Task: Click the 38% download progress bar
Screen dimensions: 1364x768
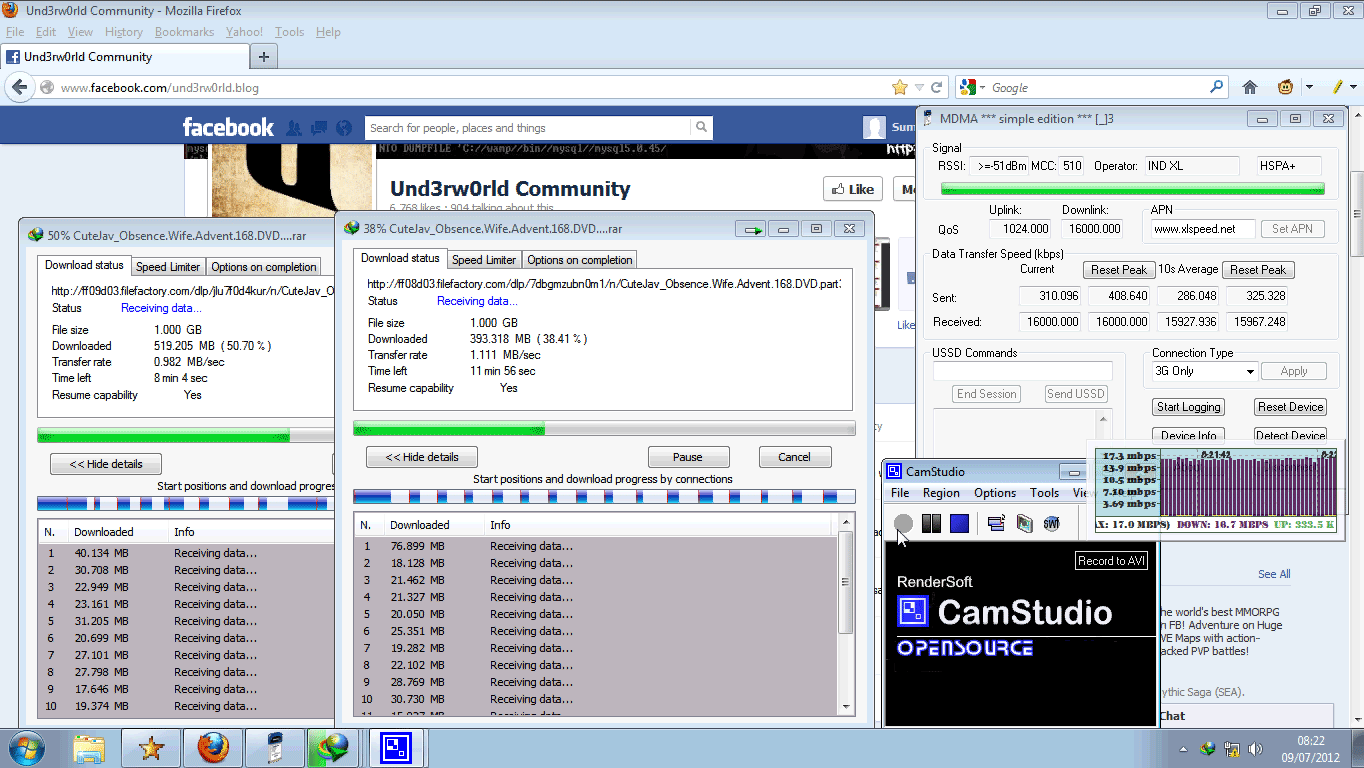Action: [x=604, y=429]
